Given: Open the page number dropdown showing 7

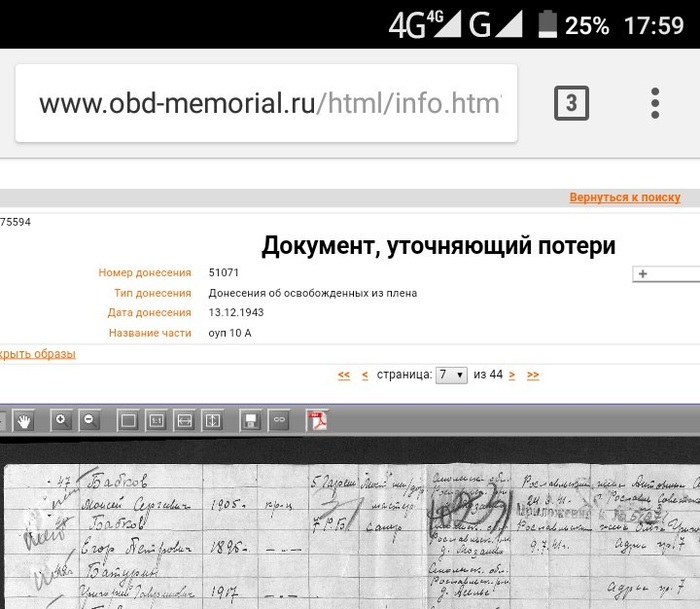Looking at the screenshot, I should pyautogui.click(x=451, y=375).
